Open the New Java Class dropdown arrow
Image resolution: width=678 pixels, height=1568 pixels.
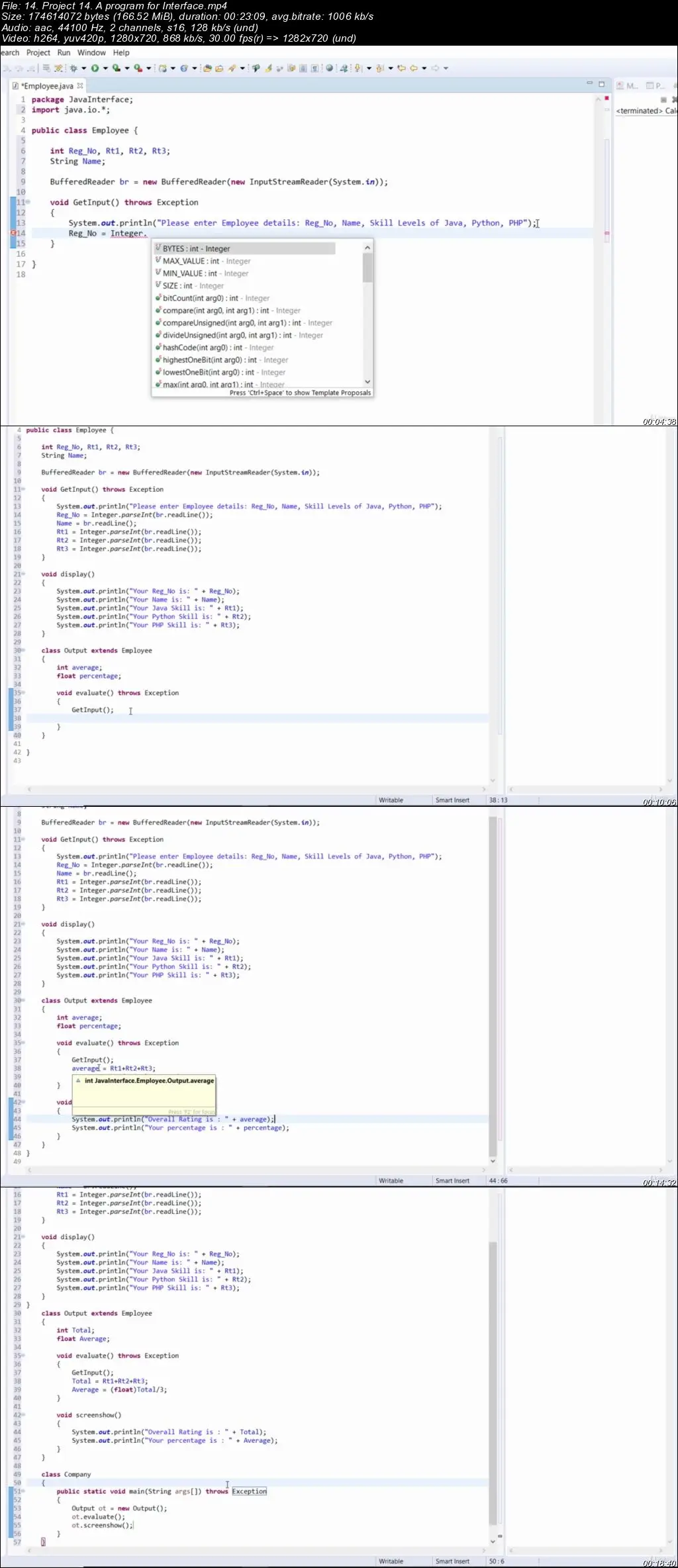[x=195, y=68]
